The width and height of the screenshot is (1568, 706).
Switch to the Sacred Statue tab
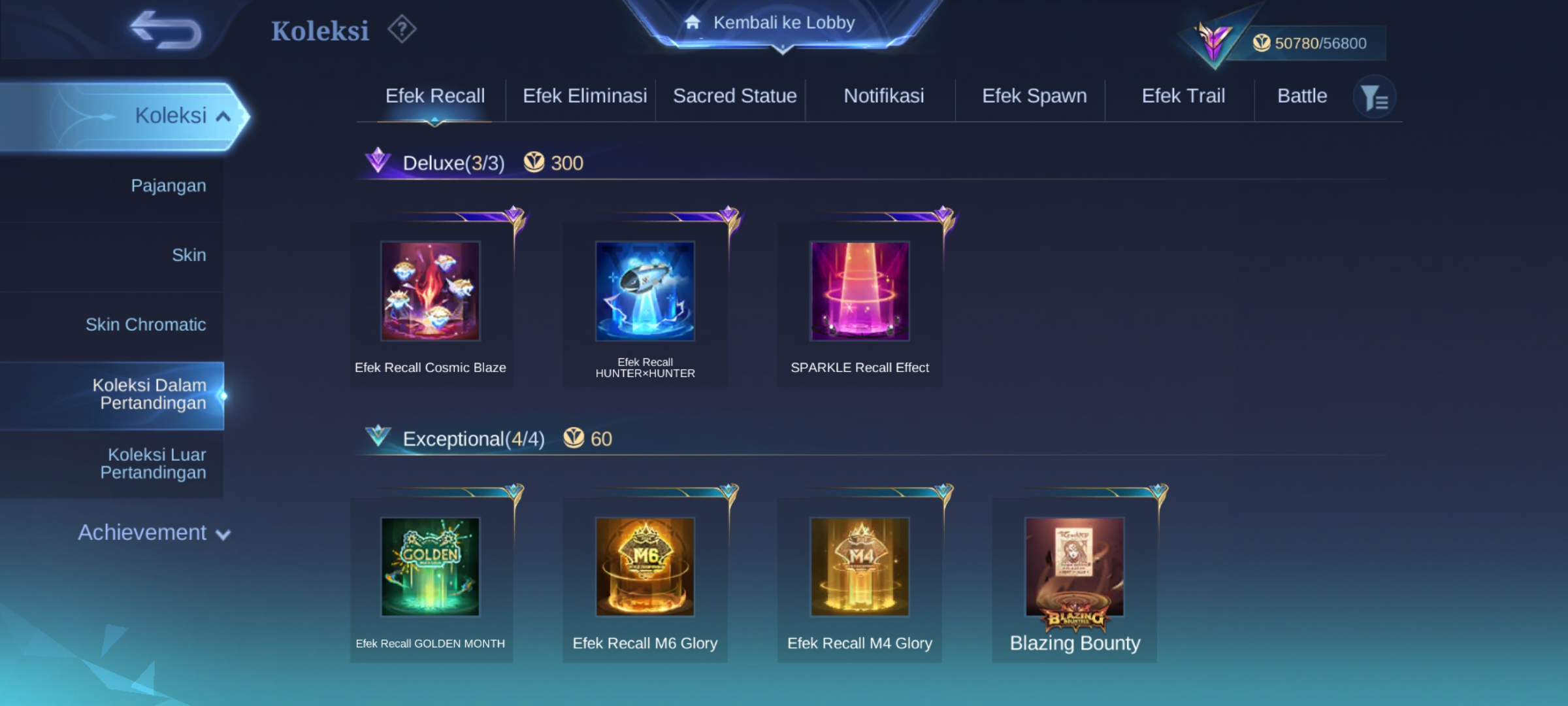734,96
